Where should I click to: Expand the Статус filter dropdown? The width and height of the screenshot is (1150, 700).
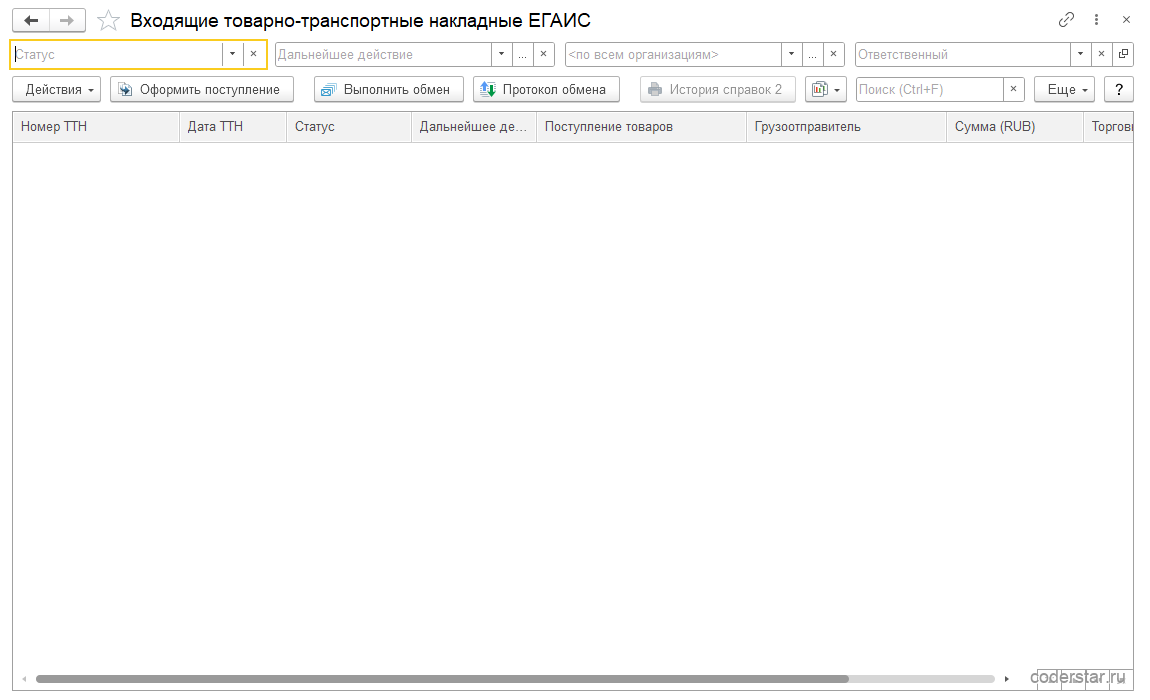tap(232, 54)
